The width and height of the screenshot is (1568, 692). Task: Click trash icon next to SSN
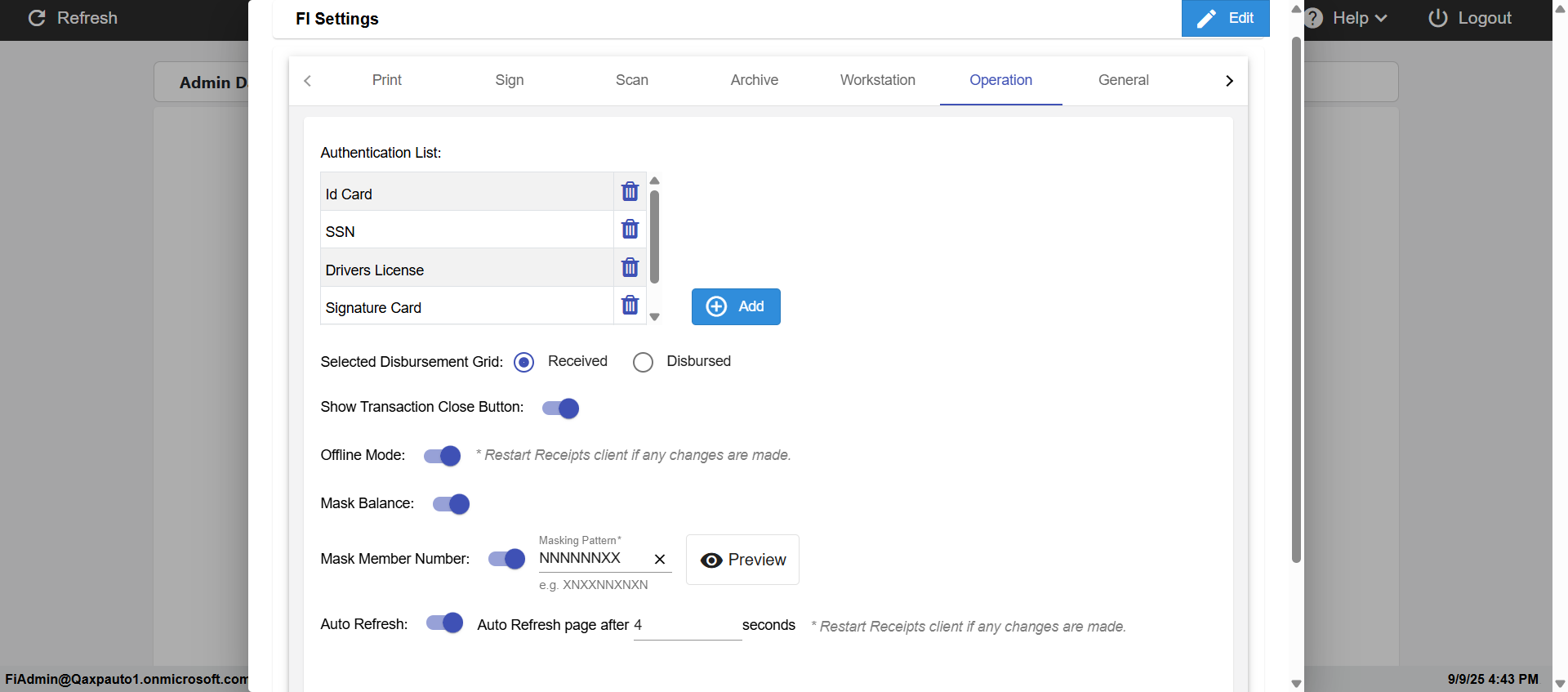click(630, 230)
